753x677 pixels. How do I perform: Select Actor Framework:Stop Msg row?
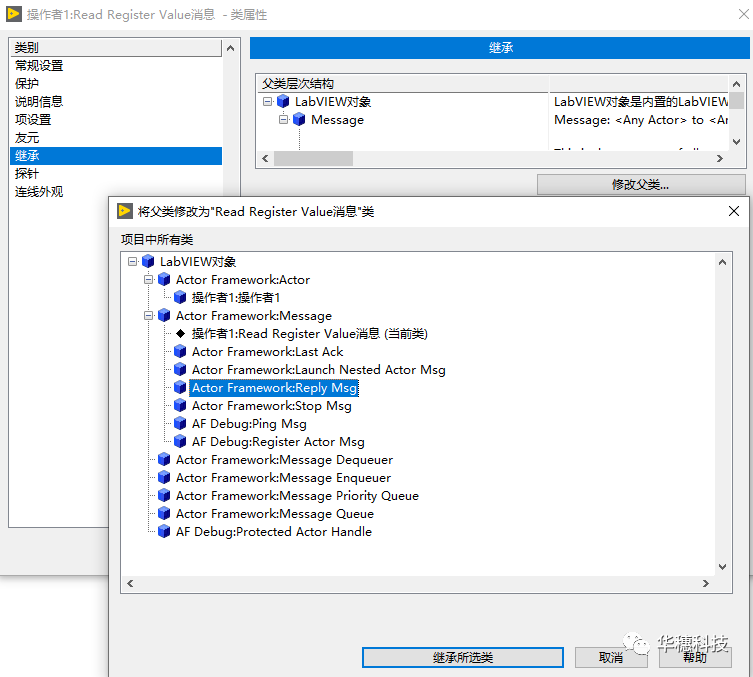tap(272, 406)
